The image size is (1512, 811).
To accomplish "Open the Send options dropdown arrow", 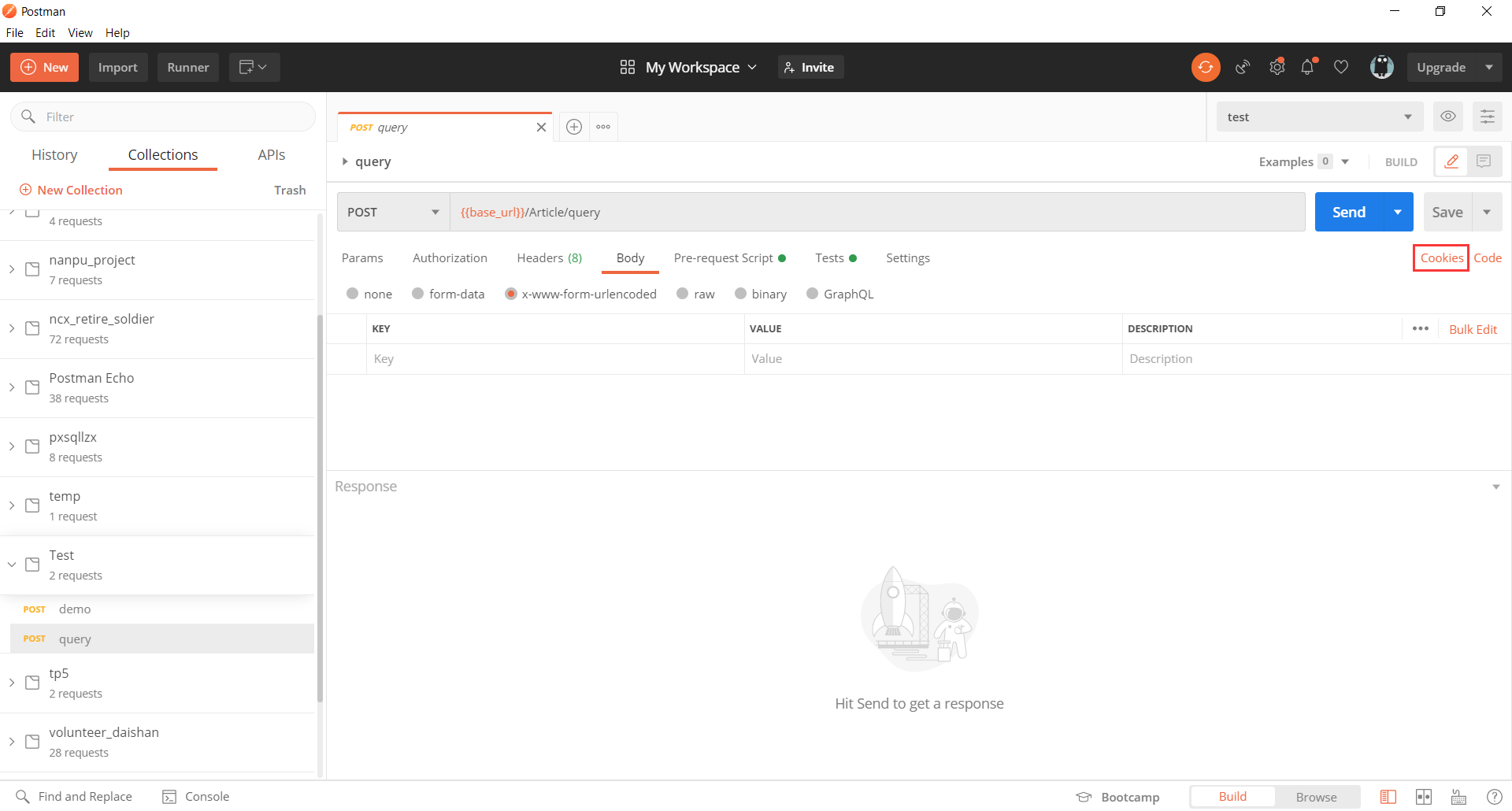I will pyautogui.click(x=1398, y=212).
